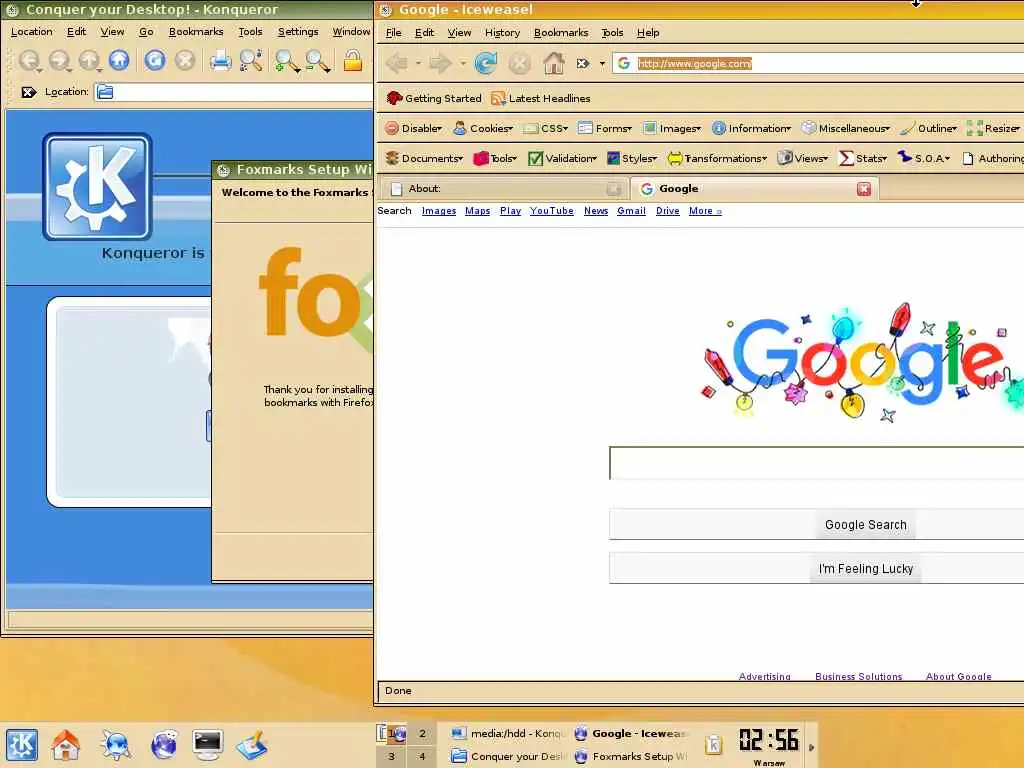1024x768 pixels.
Task: Click Iceweasel's Forward arrow button
Action: (440, 63)
